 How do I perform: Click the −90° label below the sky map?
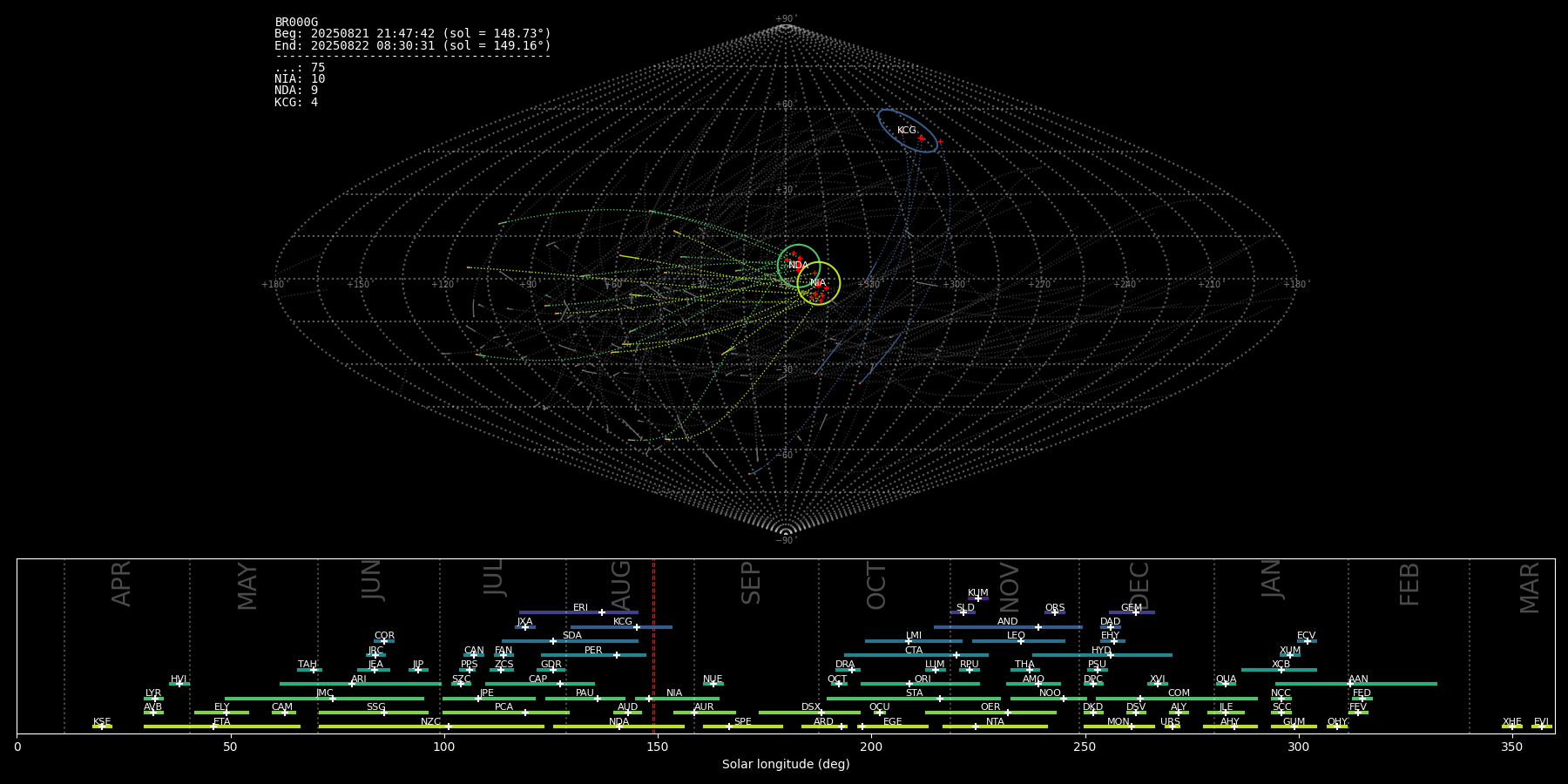tap(786, 541)
